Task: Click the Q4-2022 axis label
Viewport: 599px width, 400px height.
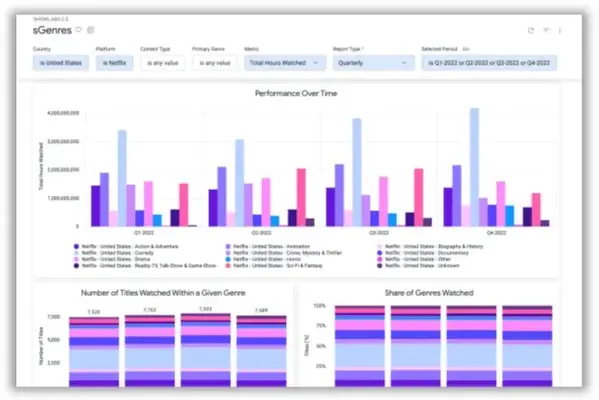Action: click(496, 233)
